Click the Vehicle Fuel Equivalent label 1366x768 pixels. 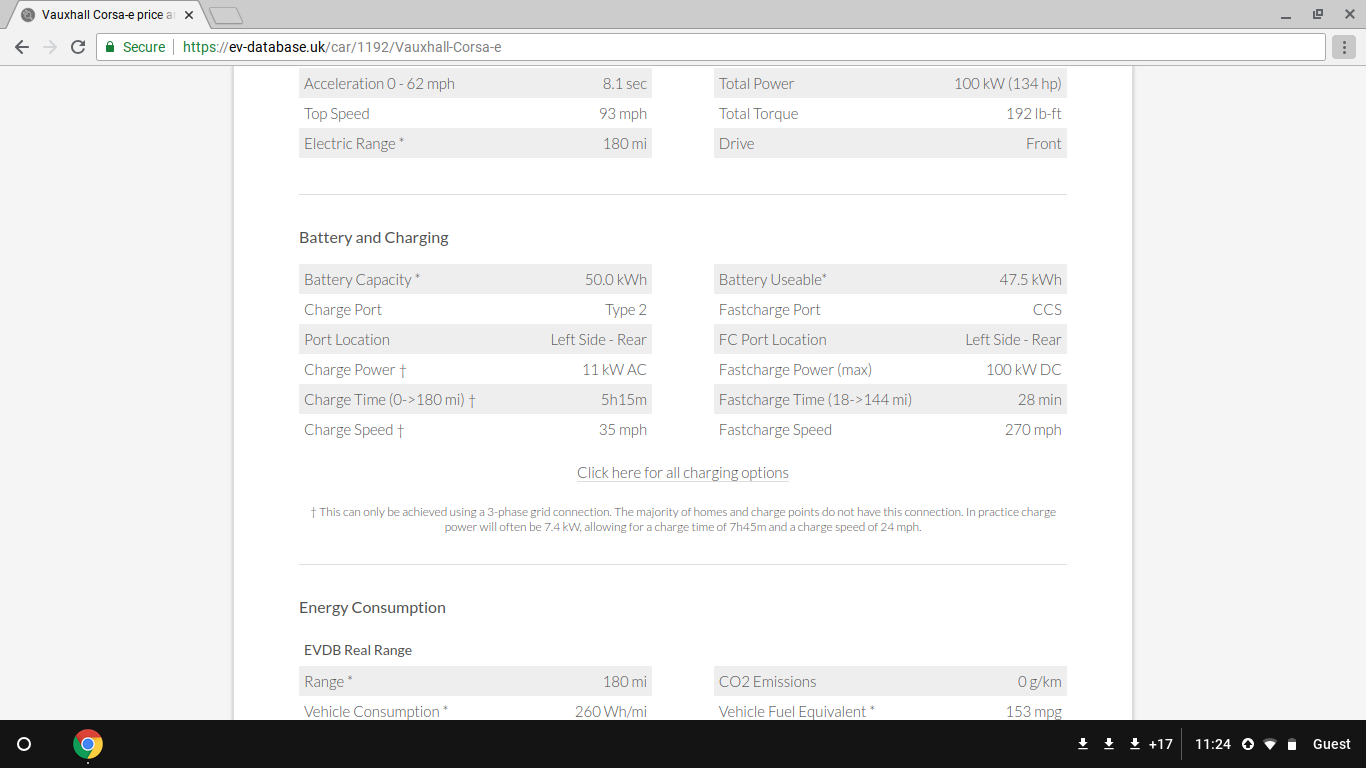coord(797,712)
